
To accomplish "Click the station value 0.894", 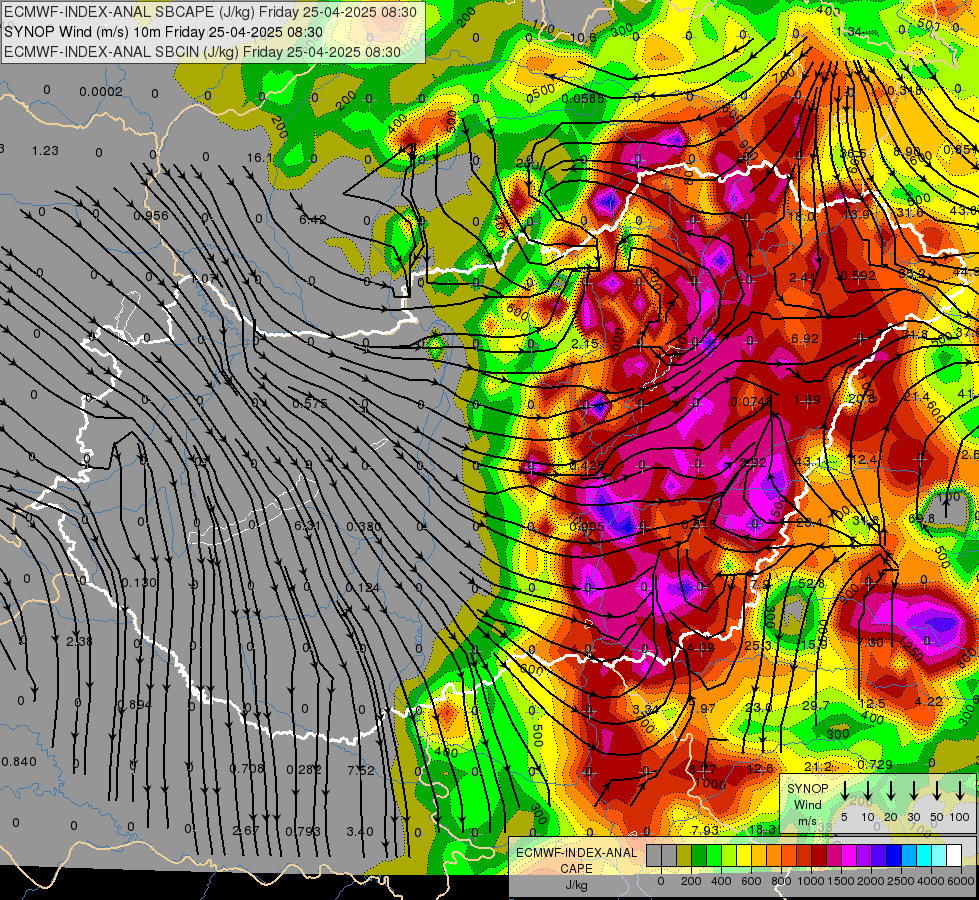I will 135,705.
